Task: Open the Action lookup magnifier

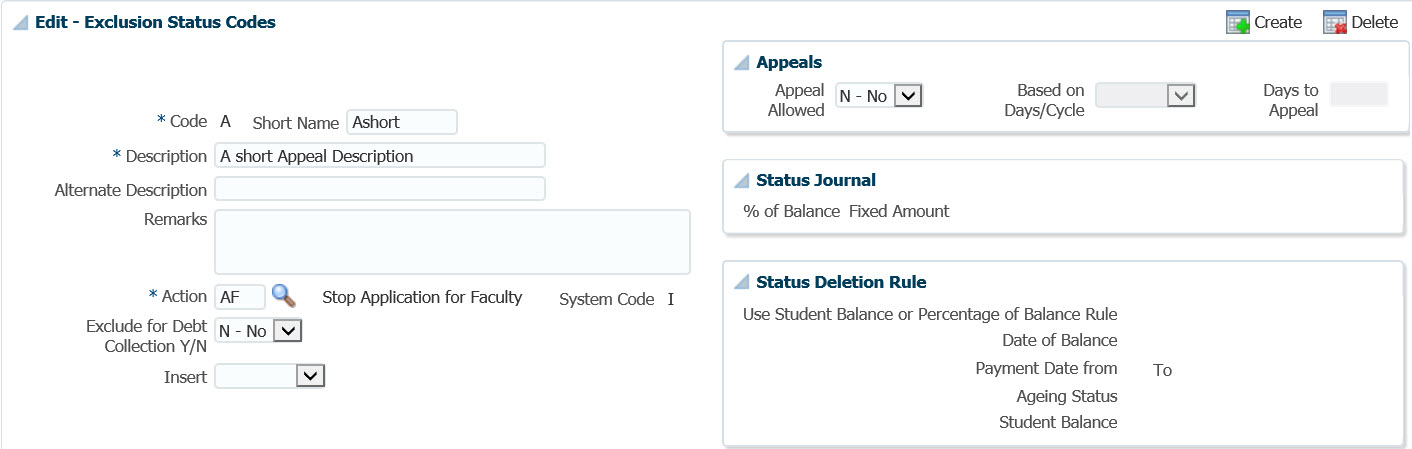Action: pyautogui.click(x=284, y=296)
